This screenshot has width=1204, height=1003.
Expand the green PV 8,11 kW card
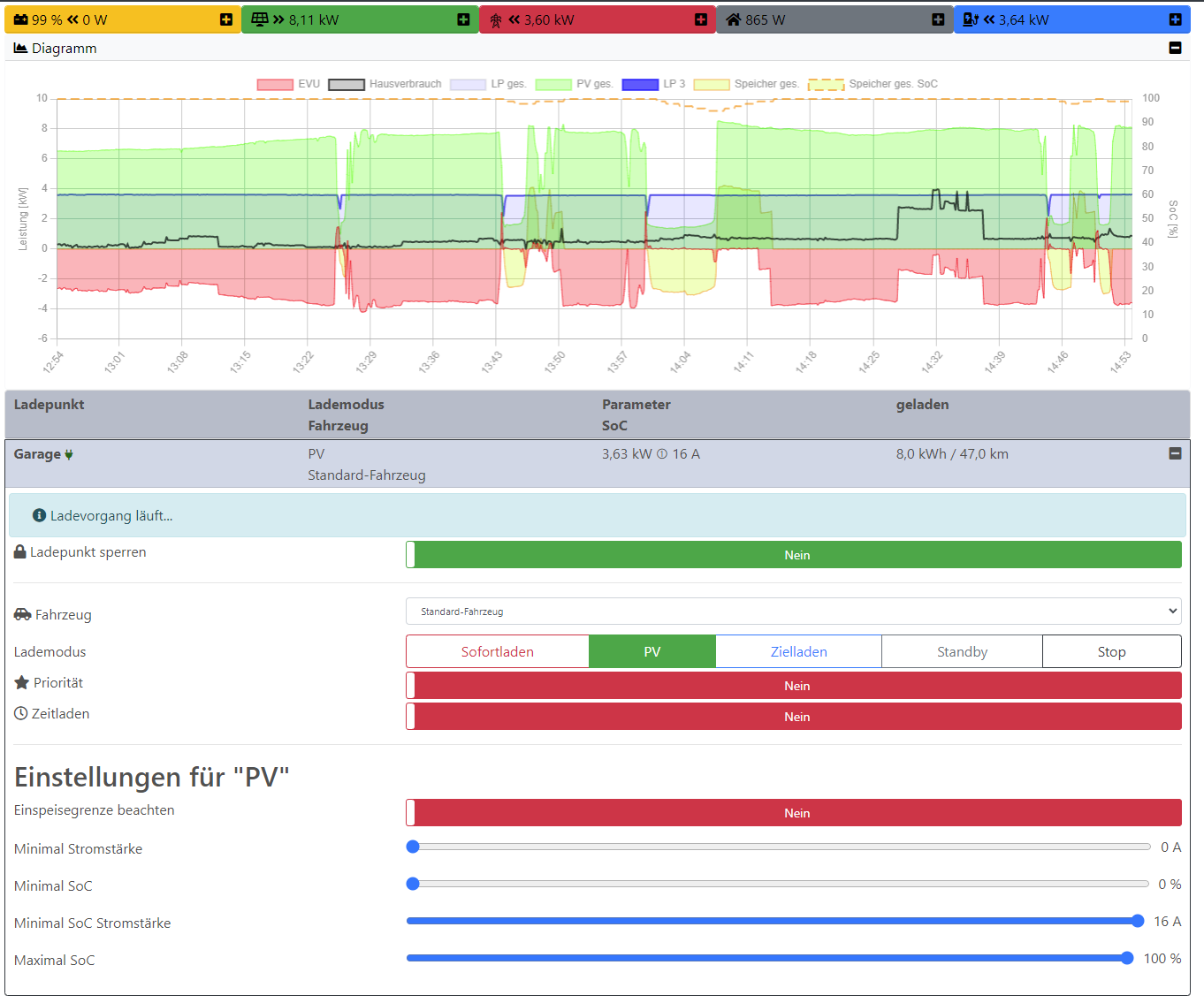pos(463,19)
